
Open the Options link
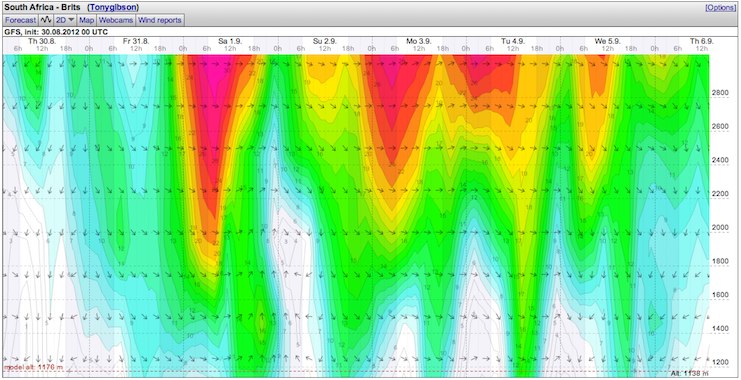721,8
